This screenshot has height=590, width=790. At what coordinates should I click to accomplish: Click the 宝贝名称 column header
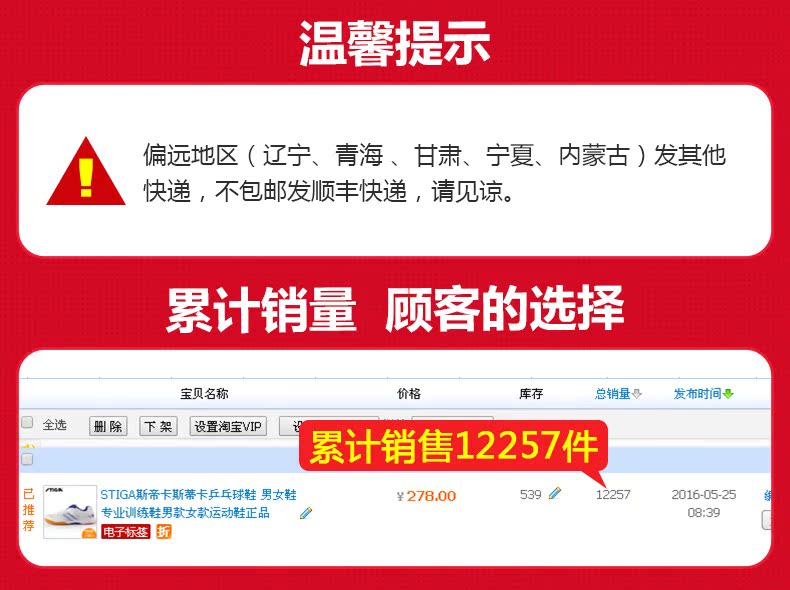(204, 394)
